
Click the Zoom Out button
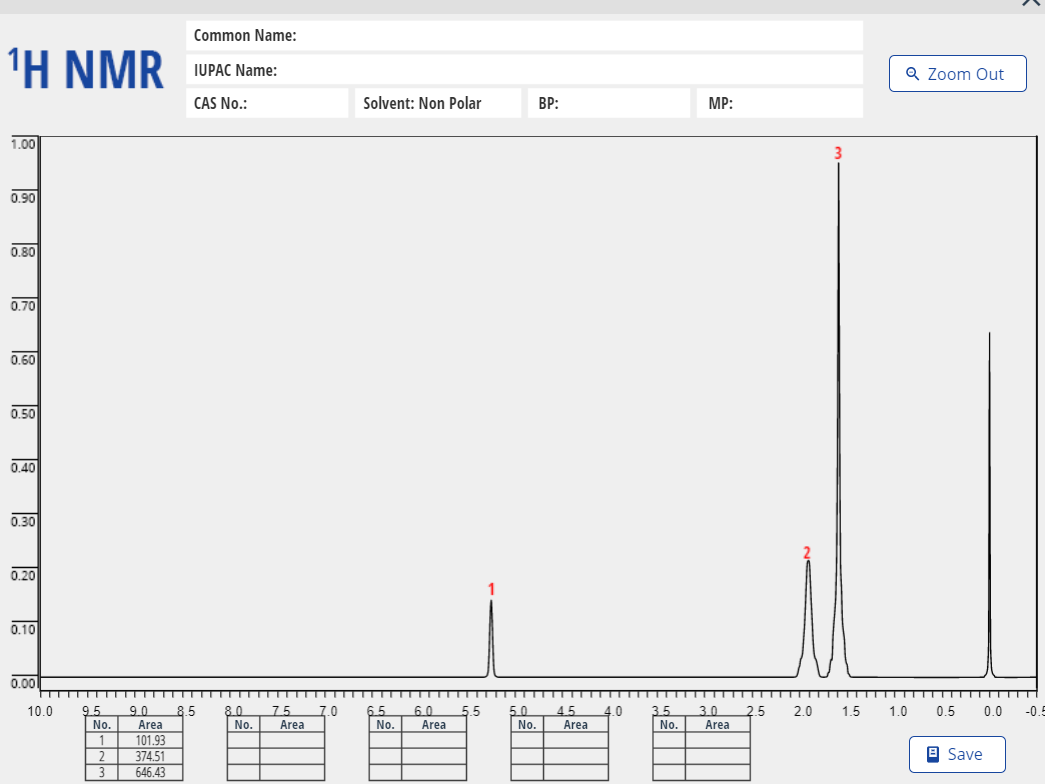click(x=957, y=73)
